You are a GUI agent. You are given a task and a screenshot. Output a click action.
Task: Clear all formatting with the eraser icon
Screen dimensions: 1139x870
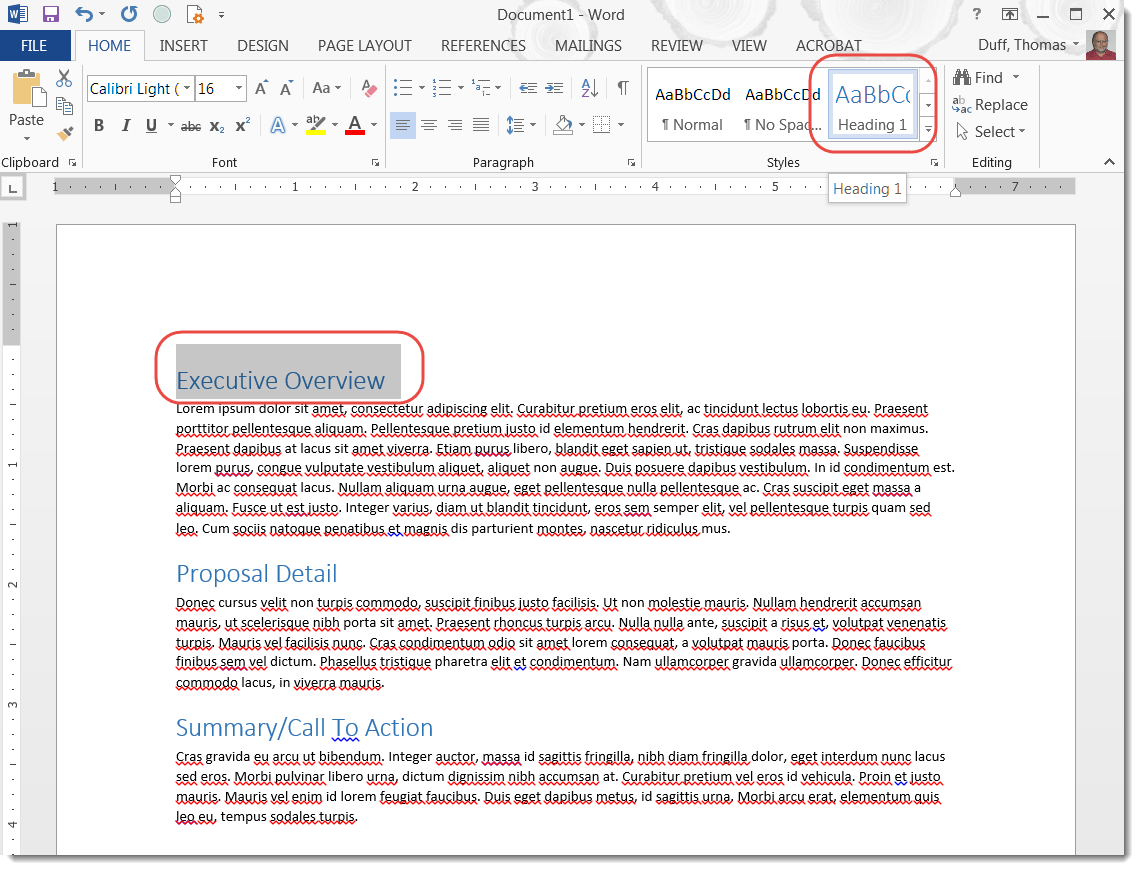point(368,89)
